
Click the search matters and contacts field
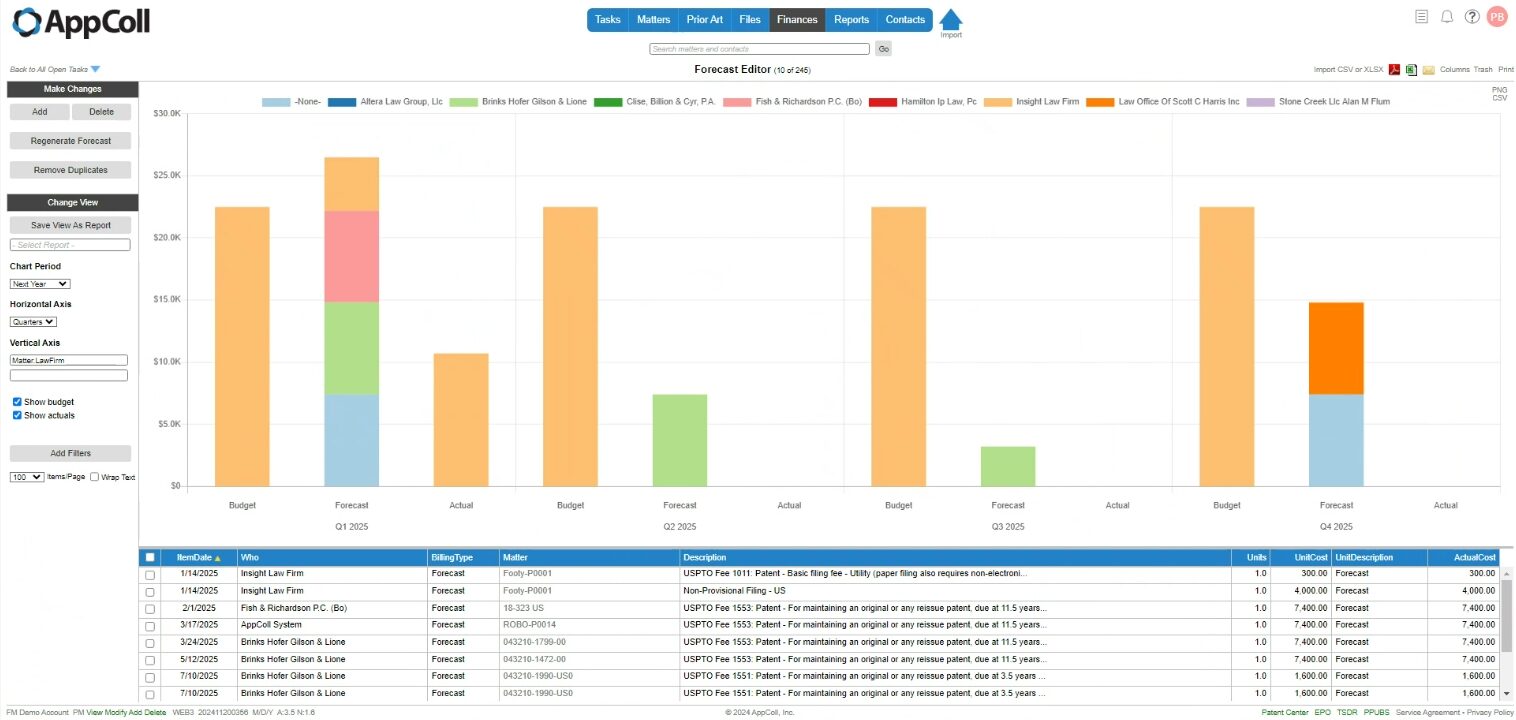tap(759, 49)
